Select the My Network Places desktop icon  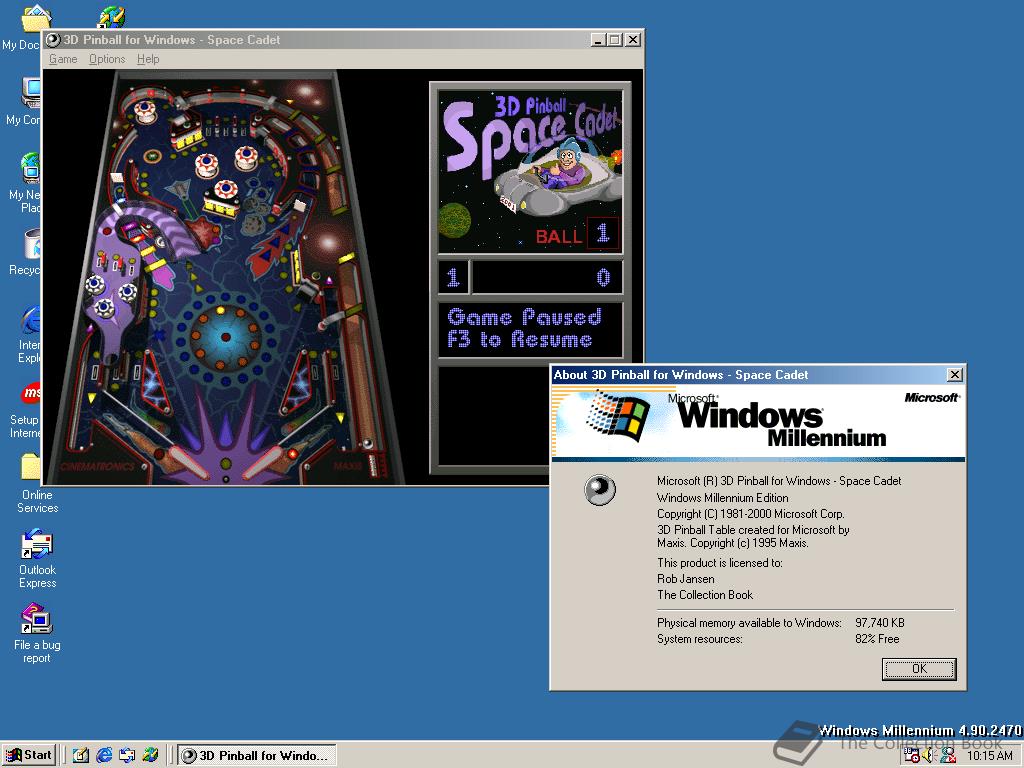25,183
